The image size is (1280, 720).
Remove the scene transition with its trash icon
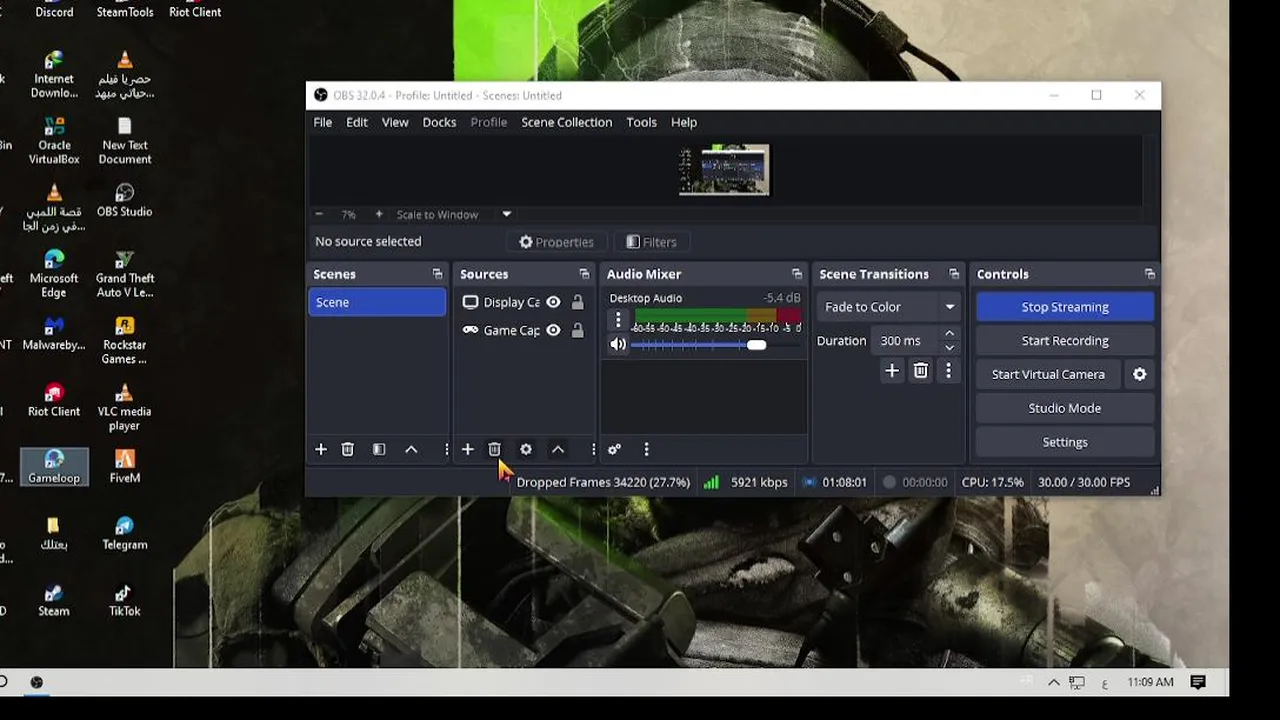tap(921, 371)
